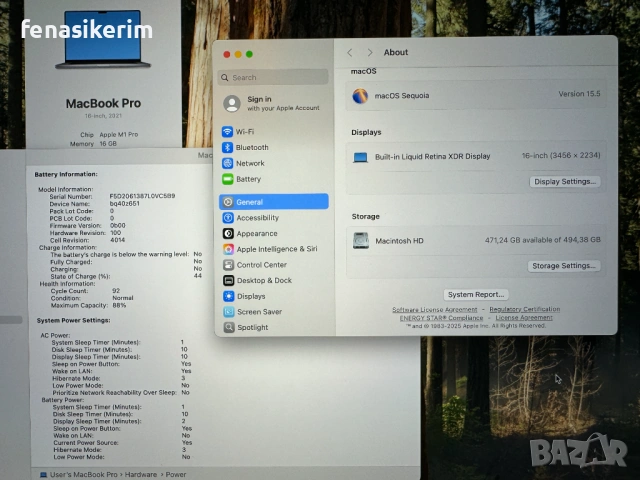The height and width of the screenshot is (480, 640).
Task: Click the MacBook Pro laptop image
Action: tap(103, 39)
